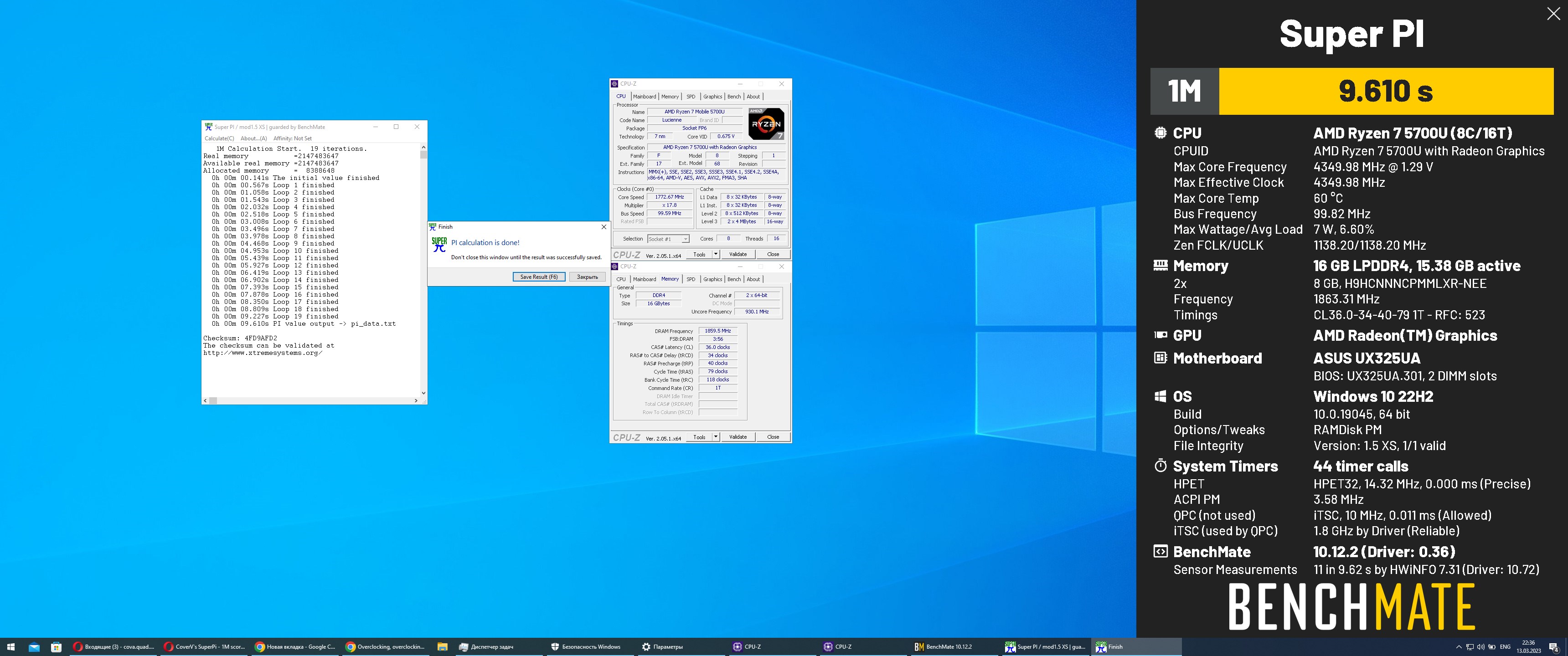Image resolution: width=1568 pixels, height=656 pixels.
Task: Open About tab in the upper CPU-Z window
Action: (x=753, y=96)
